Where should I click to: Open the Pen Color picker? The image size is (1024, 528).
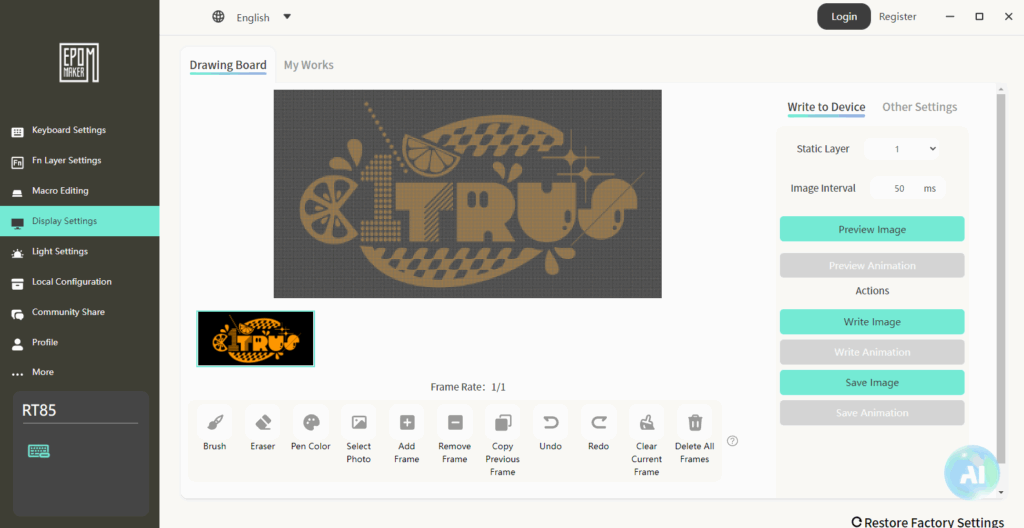click(311, 423)
